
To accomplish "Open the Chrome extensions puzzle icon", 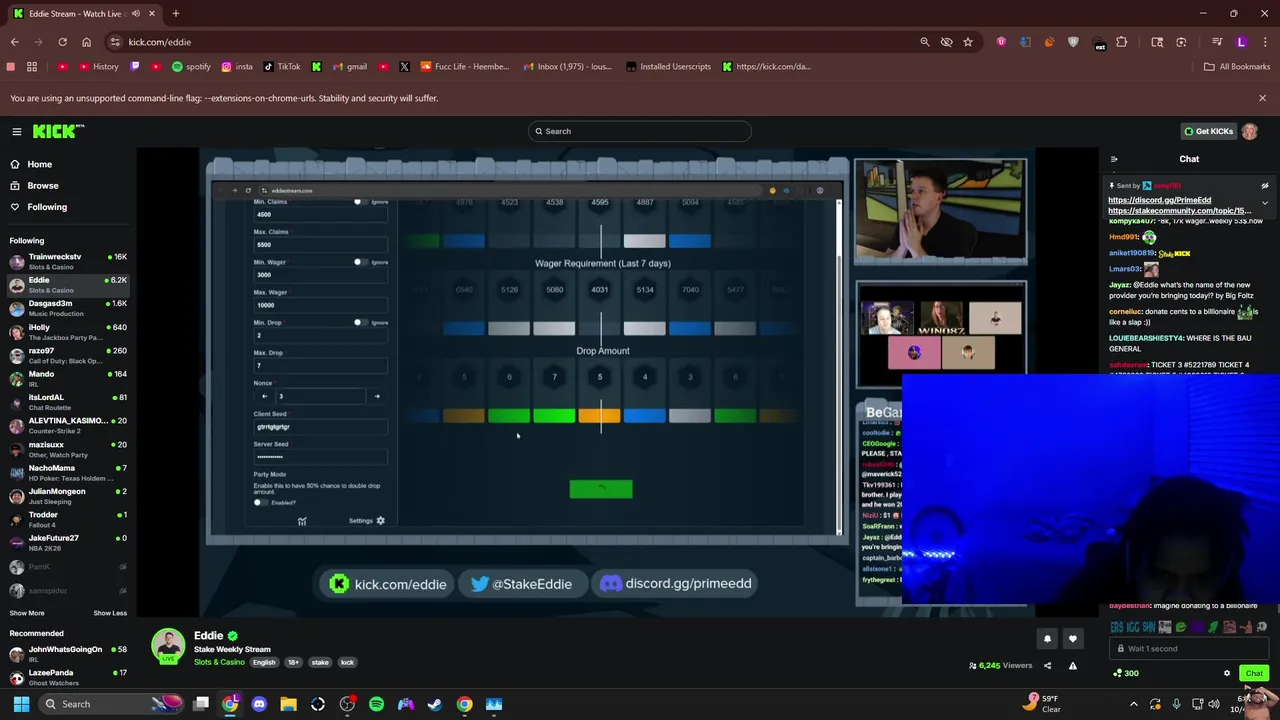I will [x=1121, y=42].
